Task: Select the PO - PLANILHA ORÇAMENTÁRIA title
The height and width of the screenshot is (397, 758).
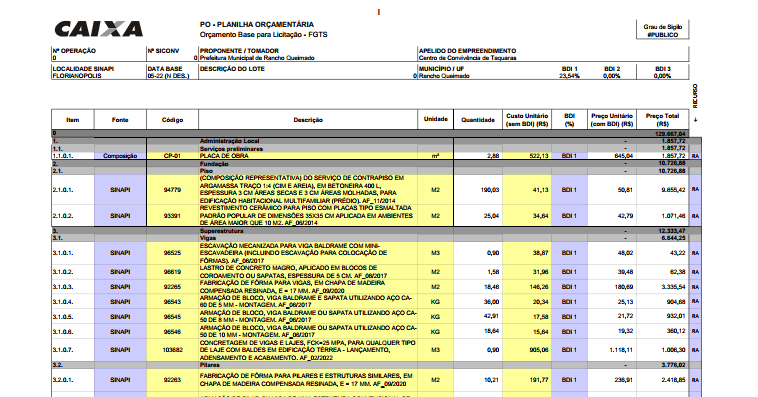Action: click(x=257, y=24)
